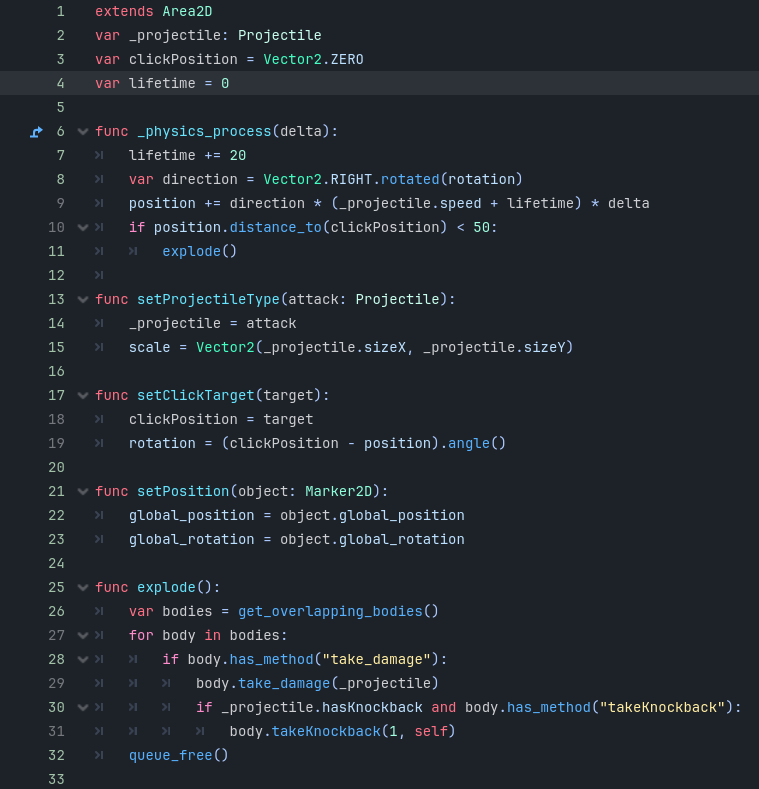Click the 'Projectile' type on line 2
759x789 pixels.
tap(279, 35)
